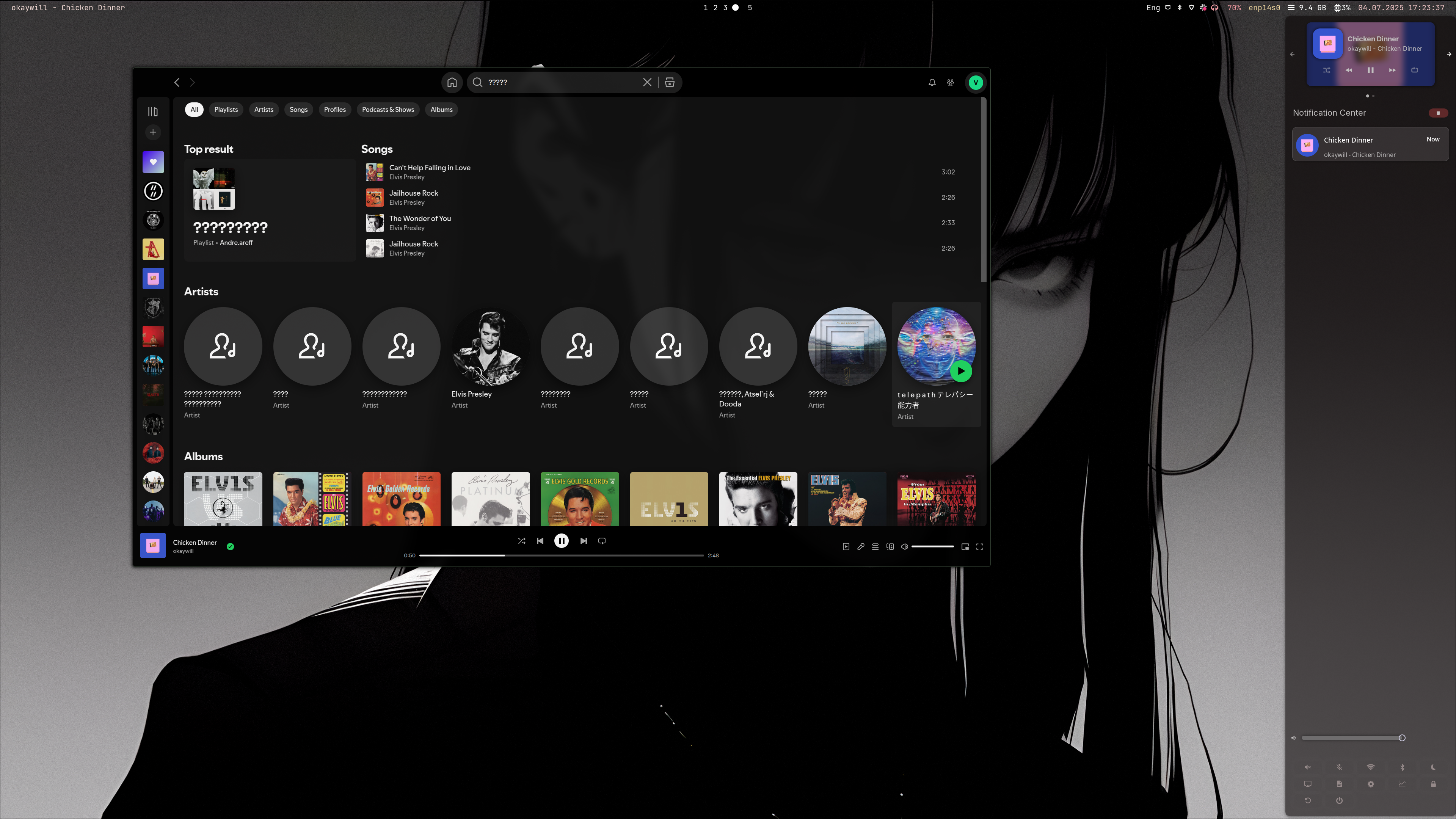Screen dimensions: 1456x819
Task: Toggle repeat in Spotify player bar
Action: point(602,541)
